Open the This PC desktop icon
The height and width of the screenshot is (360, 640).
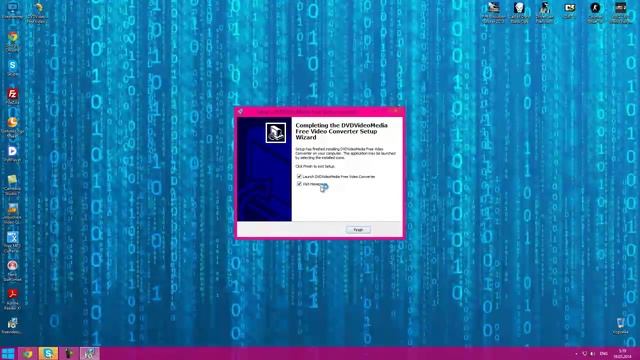pos(13,10)
